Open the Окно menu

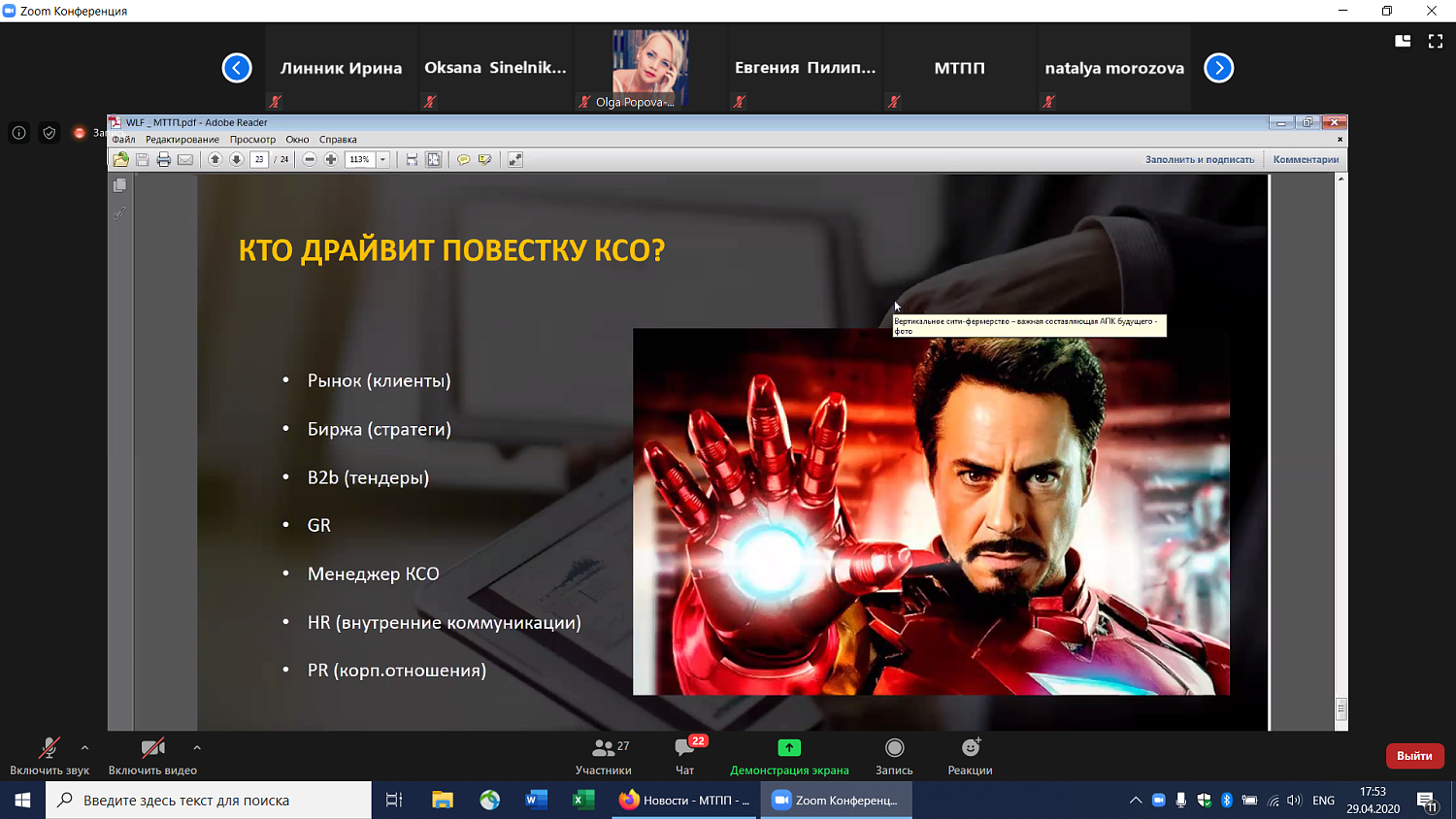pyautogui.click(x=297, y=140)
